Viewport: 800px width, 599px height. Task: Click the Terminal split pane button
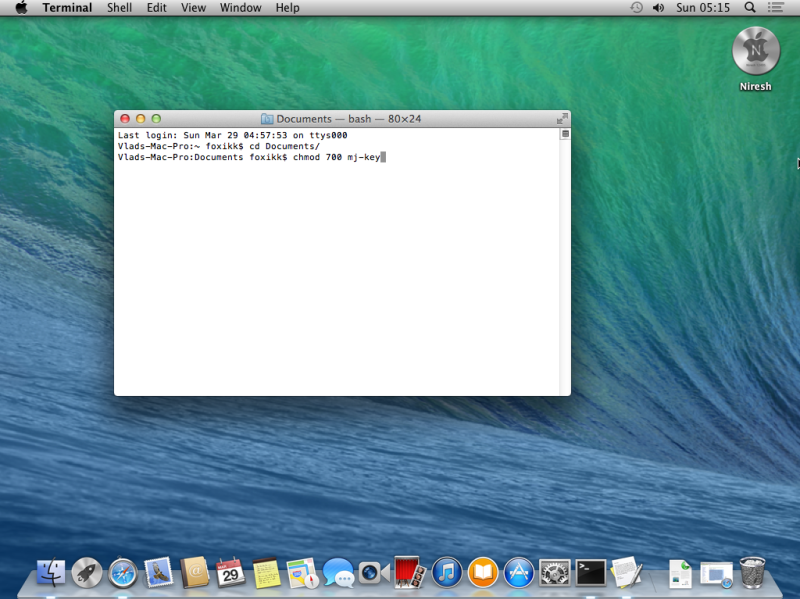click(565, 134)
